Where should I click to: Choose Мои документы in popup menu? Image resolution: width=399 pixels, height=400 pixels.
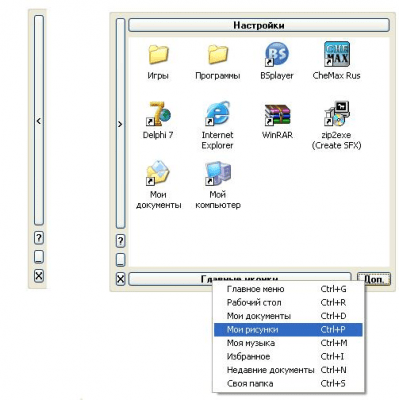point(288,316)
